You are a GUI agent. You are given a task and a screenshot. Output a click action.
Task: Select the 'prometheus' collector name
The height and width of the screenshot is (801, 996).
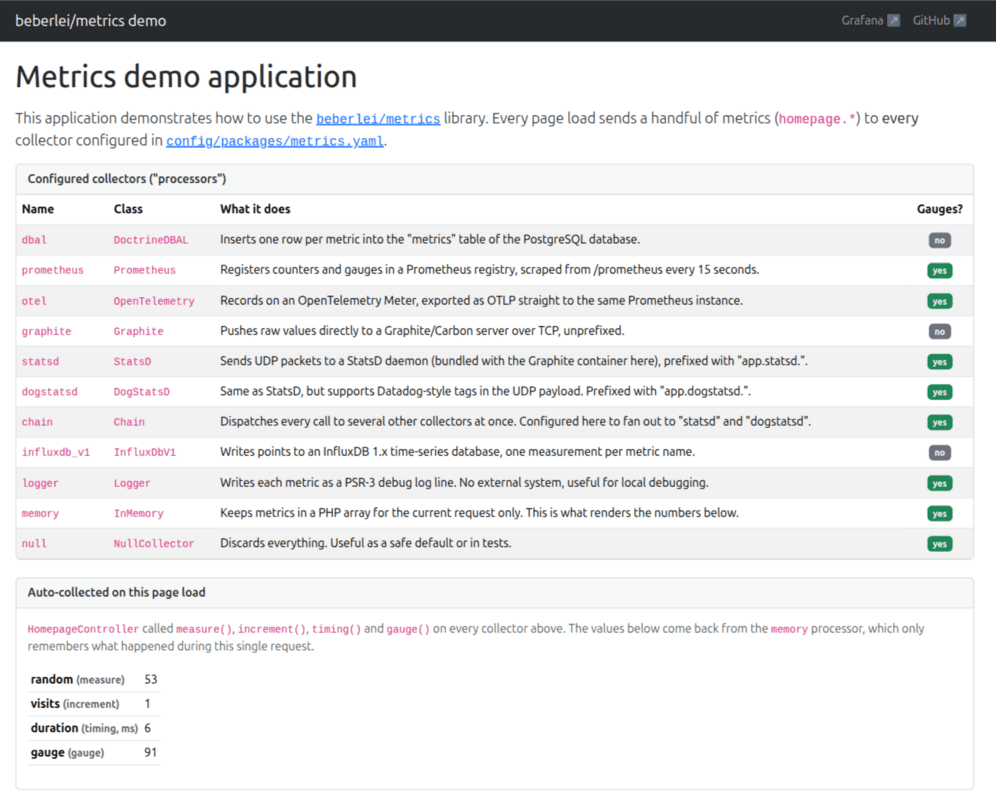pos(53,271)
